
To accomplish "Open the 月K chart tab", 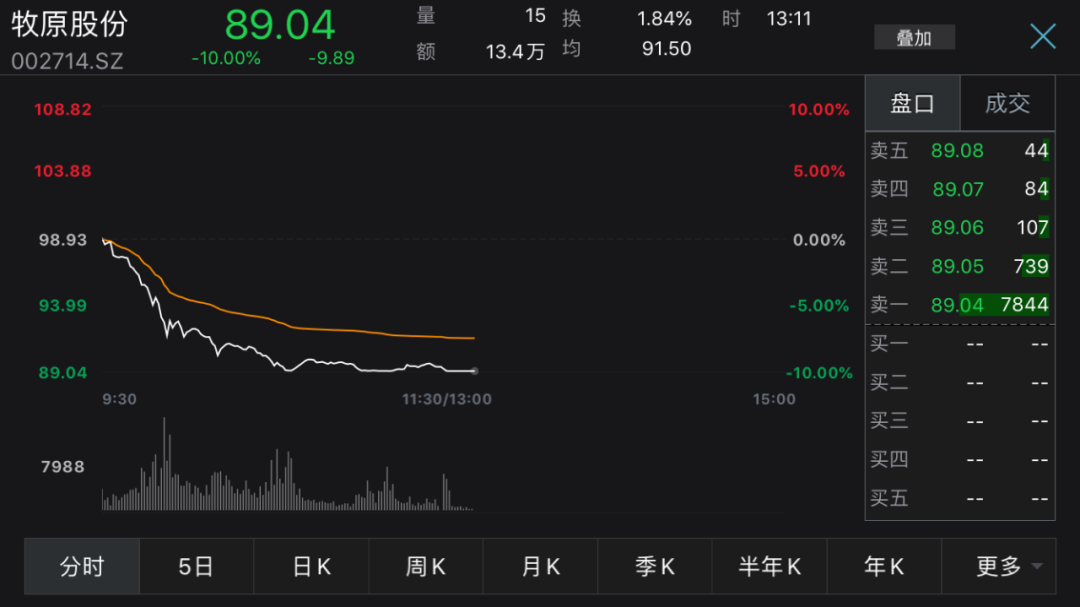I will [541, 566].
